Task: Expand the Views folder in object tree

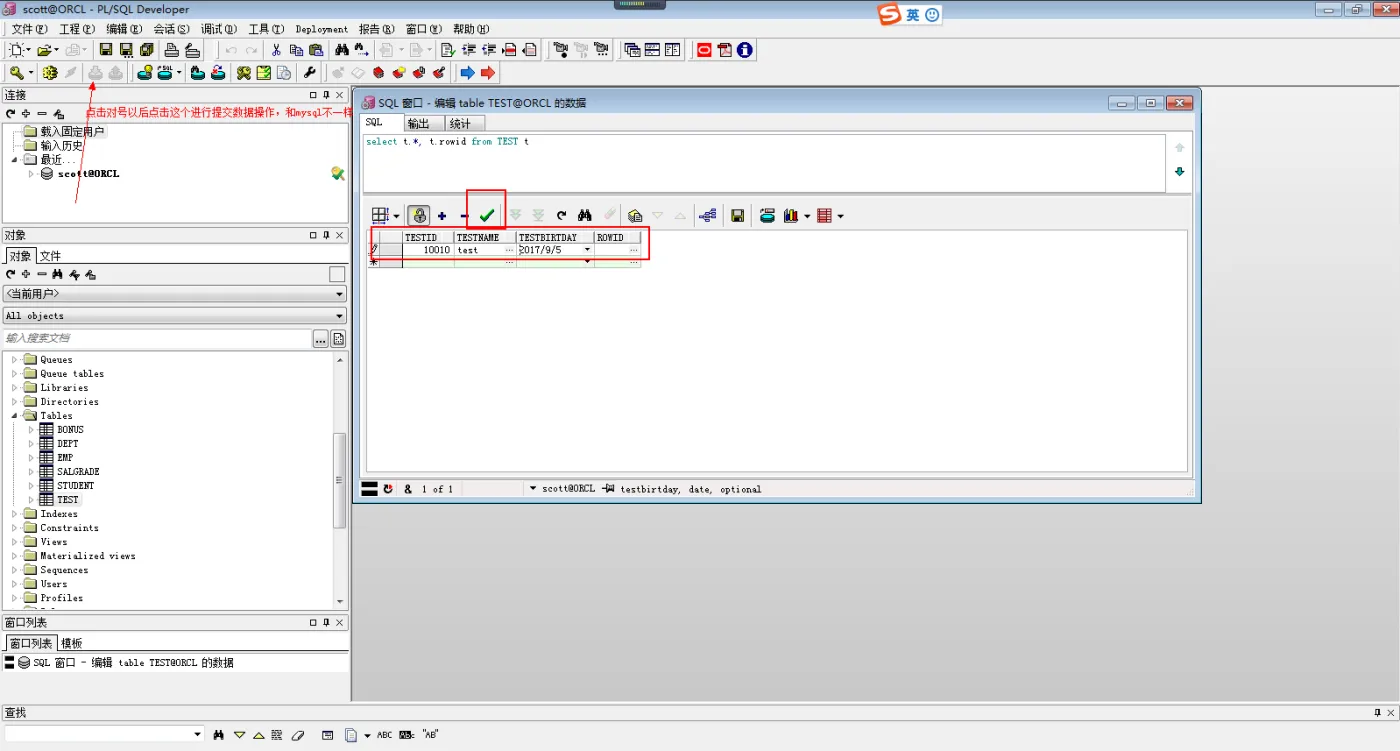Action: (15, 542)
